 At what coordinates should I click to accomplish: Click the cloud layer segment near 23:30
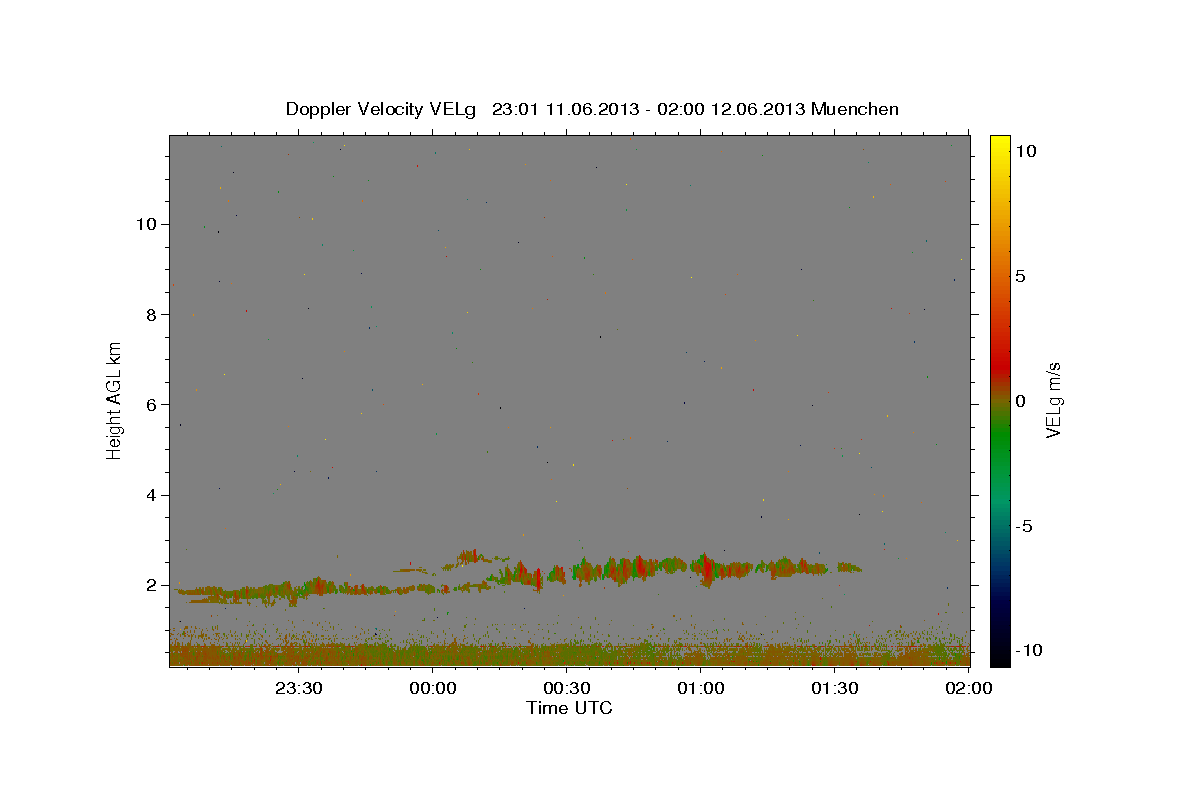(x=300, y=588)
